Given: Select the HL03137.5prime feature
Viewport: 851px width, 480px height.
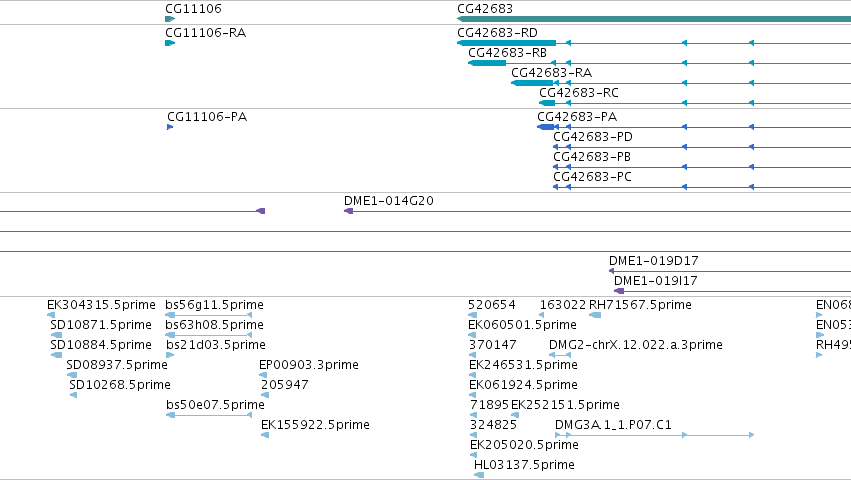Looking at the screenshot, I should [524, 465].
